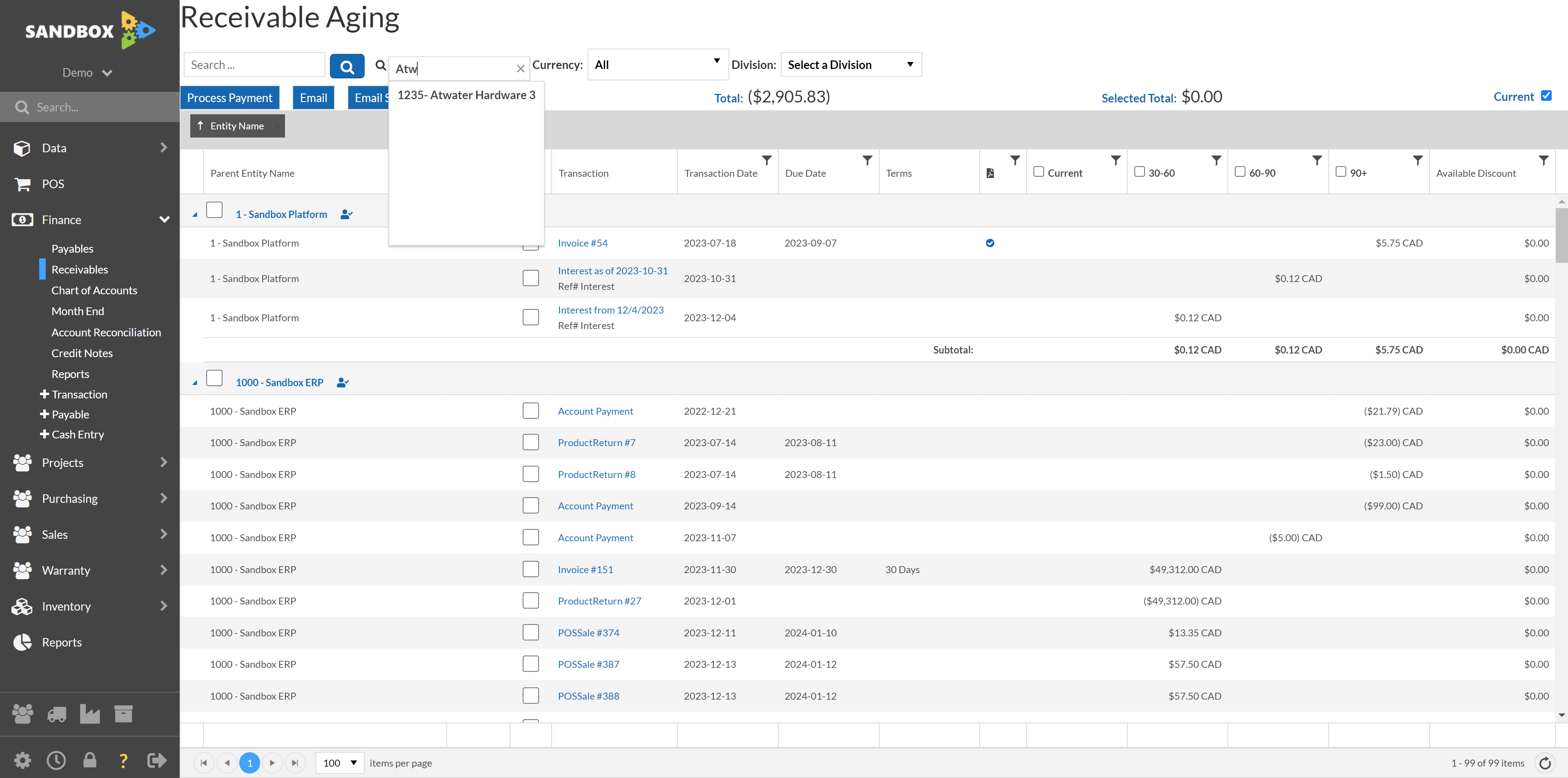
Task: Go to the first page of results
Action: click(x=203, y=763)
